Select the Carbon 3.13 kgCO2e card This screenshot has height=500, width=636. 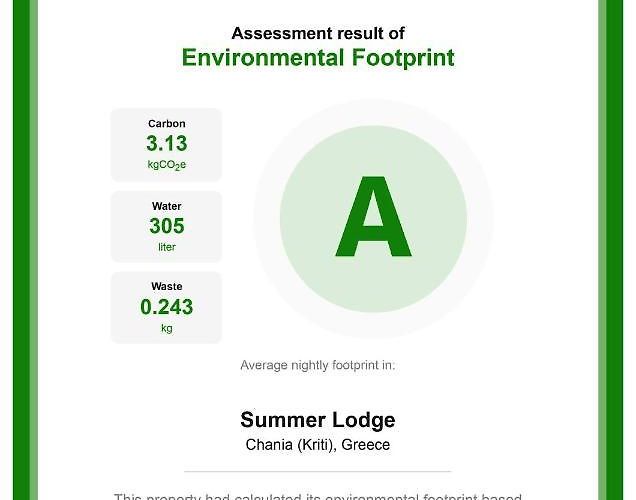(x=166, y=144)
